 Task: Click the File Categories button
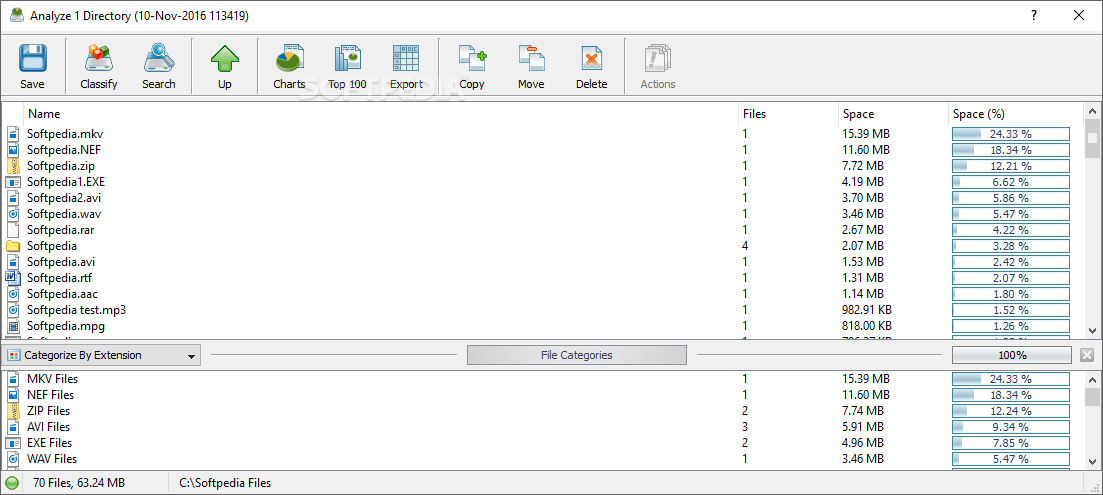577,355
